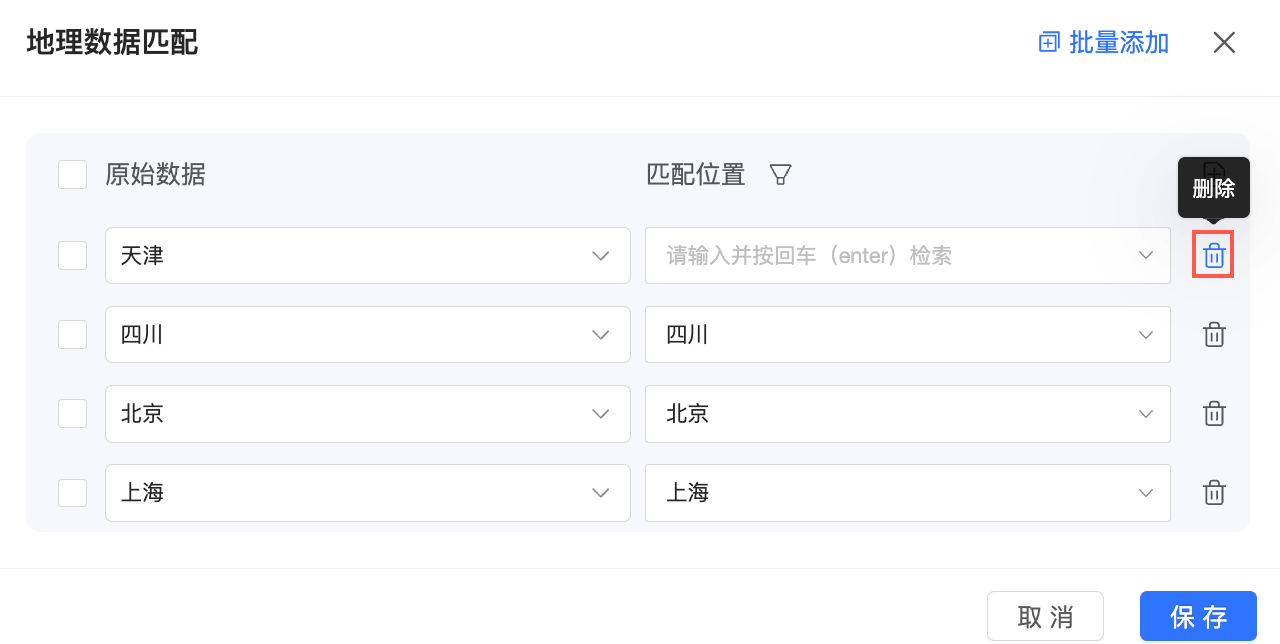Delete the 天津 row with trash icon
The width and height of the screenshot is (1280, 644).
[1213, 255]
